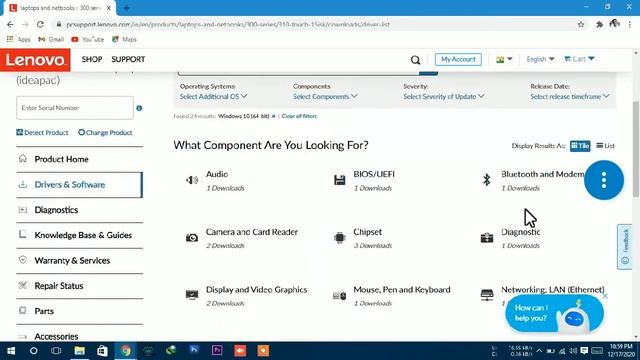Screen dimensions: 640x360
Task: Bookmark page with the star icon
Action: pyautogui.click(x=581, y=24)
